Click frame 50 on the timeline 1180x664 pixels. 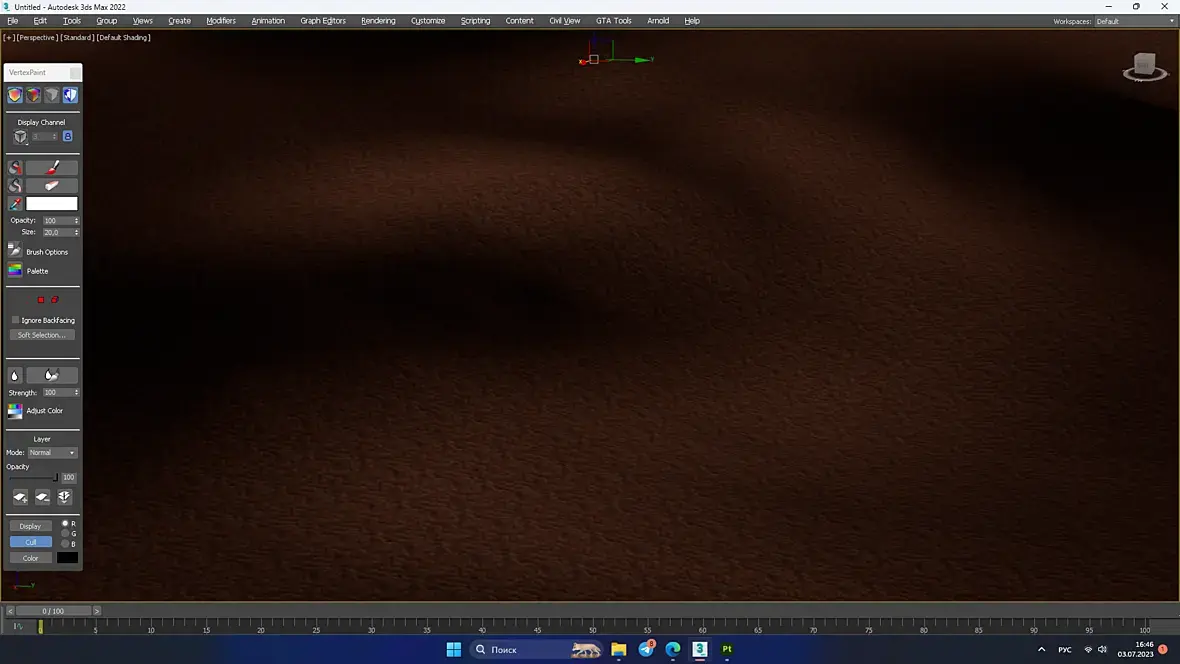pos(592,626)
